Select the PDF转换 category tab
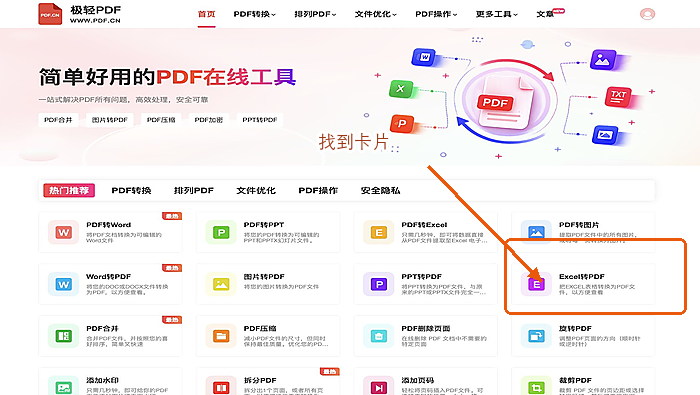Image resolution: width=700 pixels, height=395 pixels. click(x=131, y=191)
